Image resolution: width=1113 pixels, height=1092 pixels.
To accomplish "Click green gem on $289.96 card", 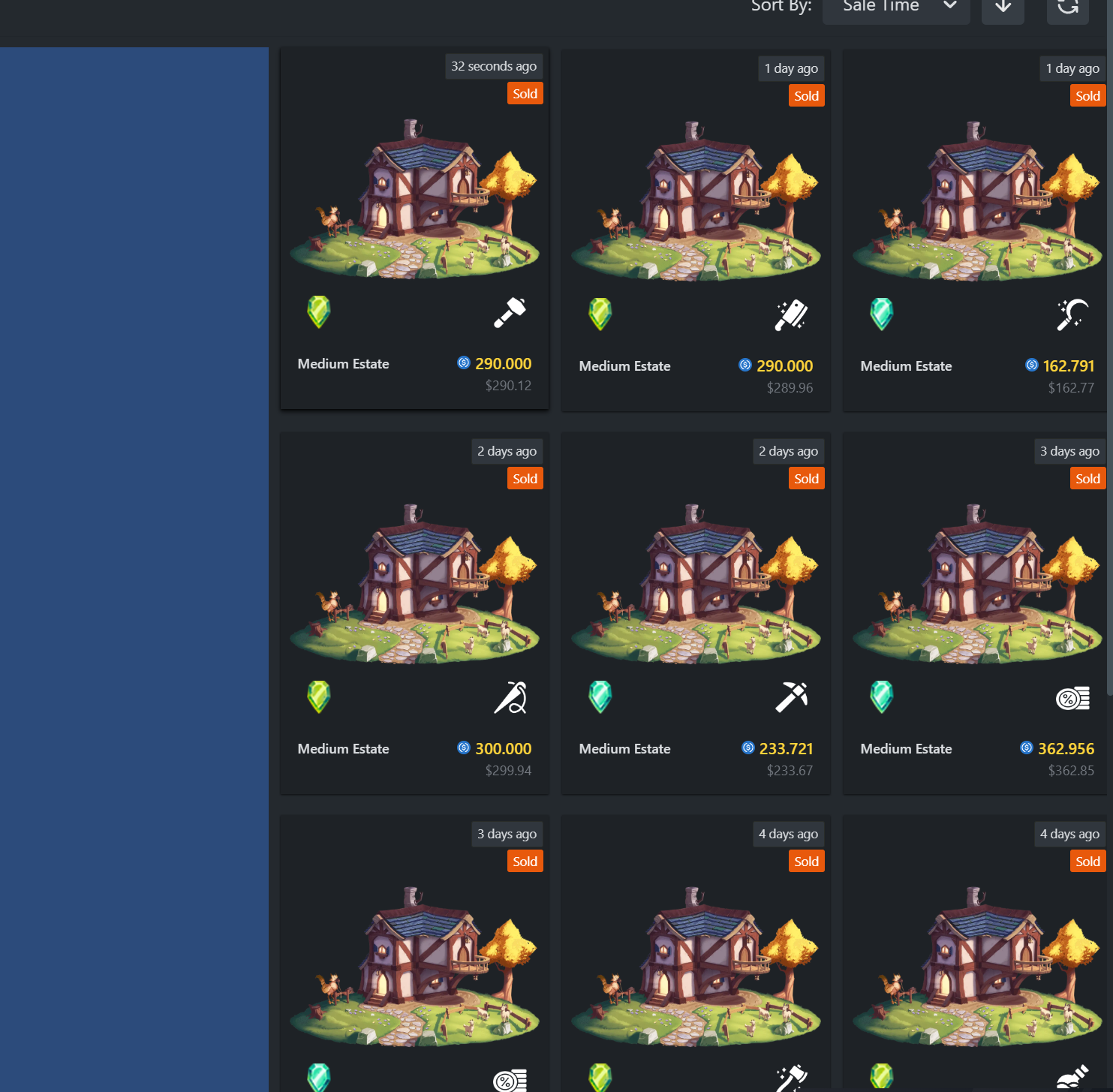I will 600,314.
